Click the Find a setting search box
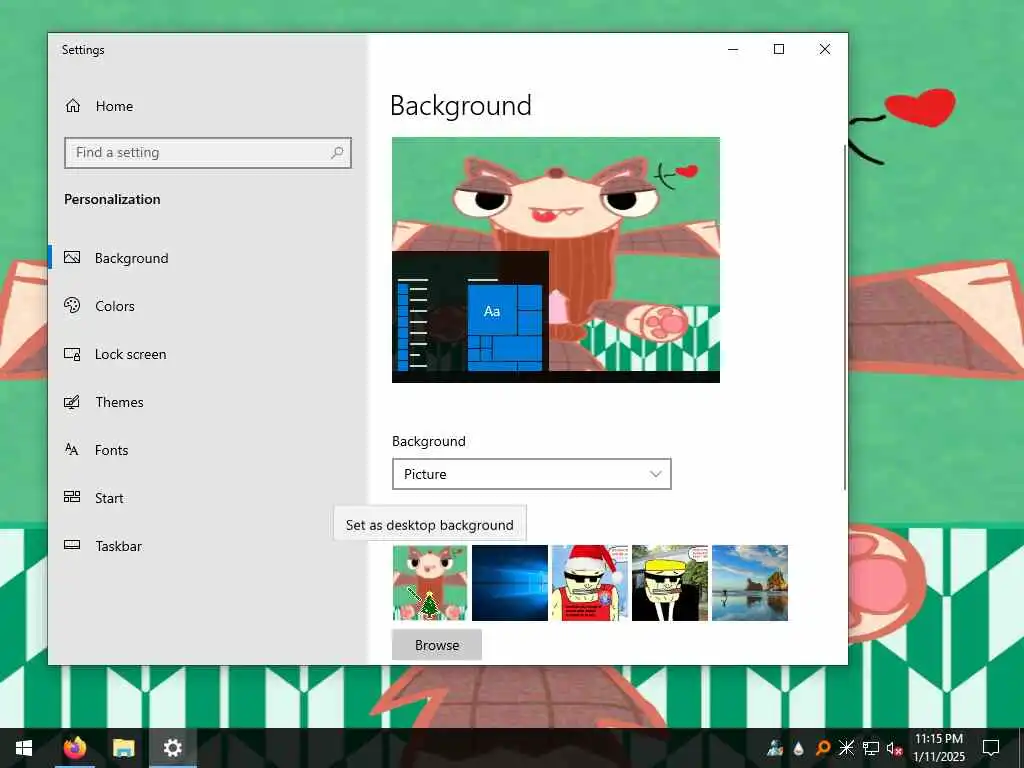Viewport: 1024px width, 768px height. [x=208, y=153]
